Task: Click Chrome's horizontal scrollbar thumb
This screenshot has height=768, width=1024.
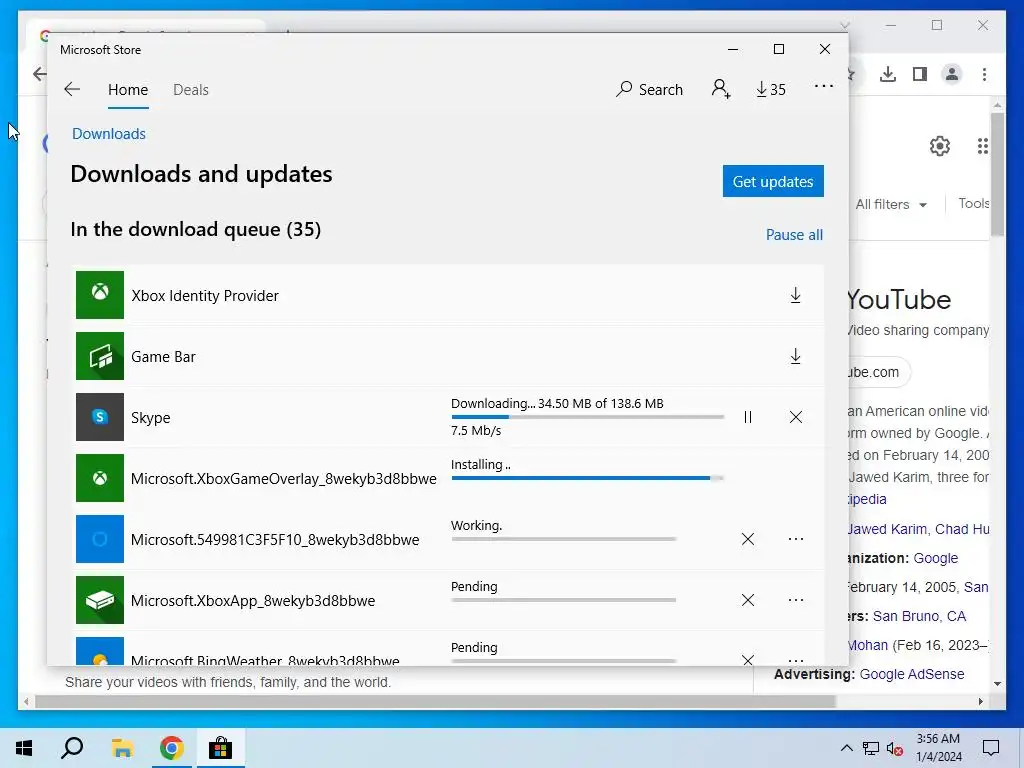Action: point(435,701)
